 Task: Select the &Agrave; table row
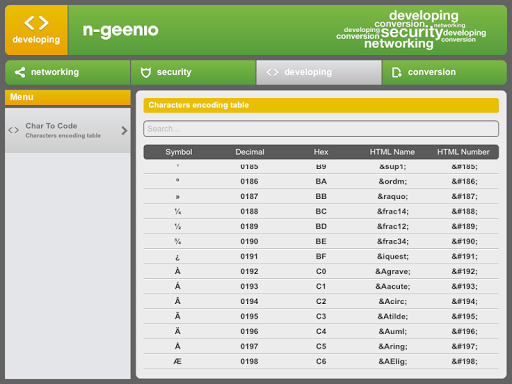321,271
